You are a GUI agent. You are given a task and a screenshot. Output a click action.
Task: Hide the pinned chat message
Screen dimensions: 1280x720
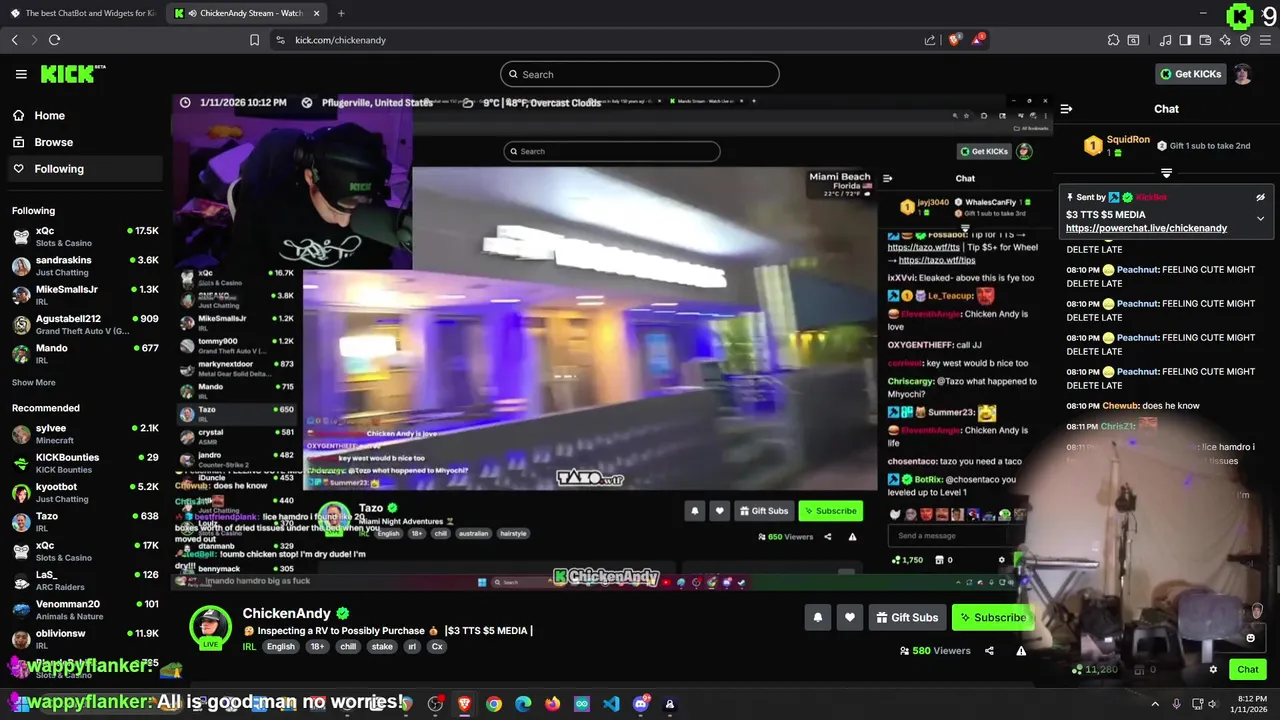pyautogui.click(x=1260, y=198)
